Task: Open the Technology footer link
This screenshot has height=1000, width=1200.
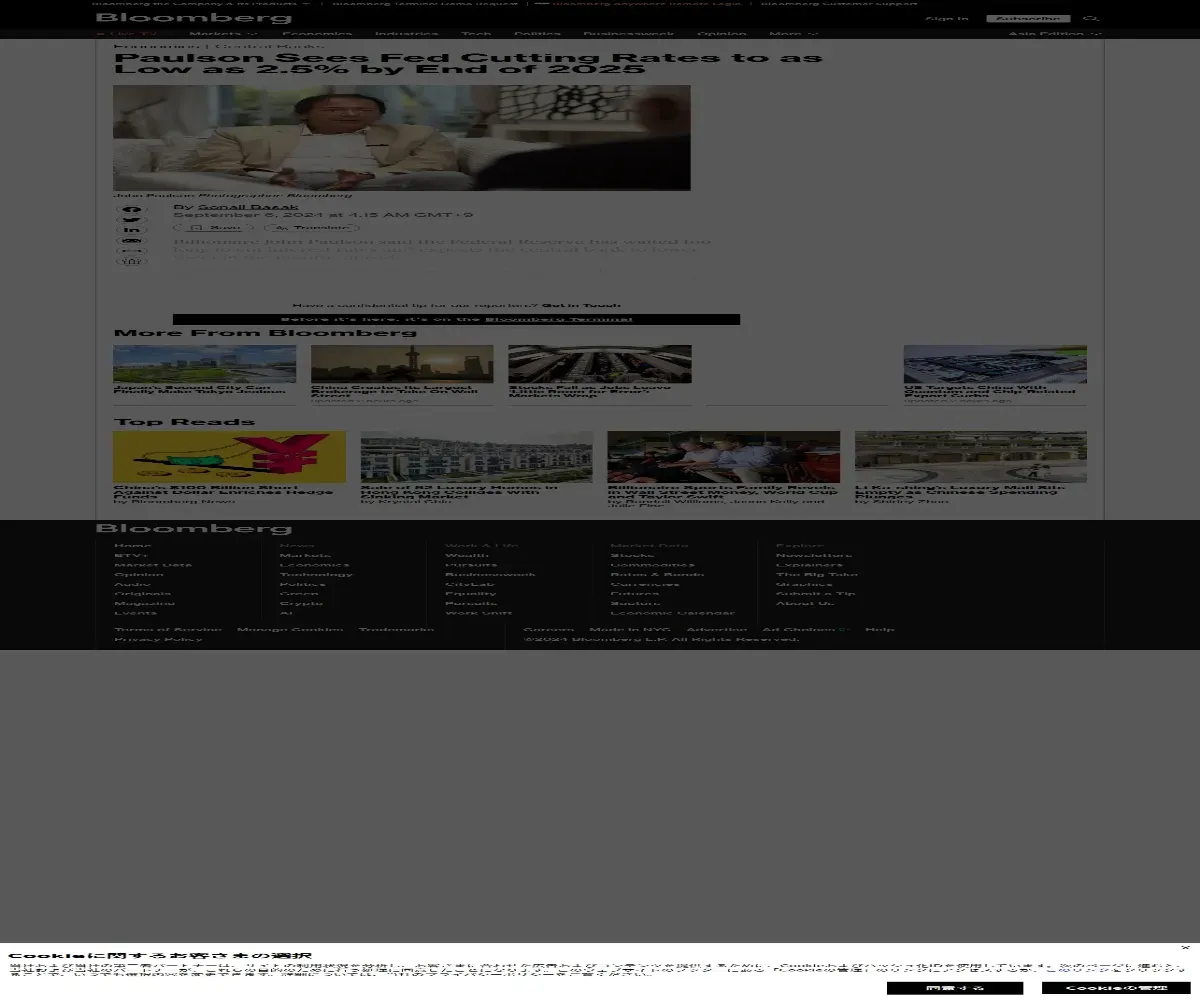Action: point(316,574)
